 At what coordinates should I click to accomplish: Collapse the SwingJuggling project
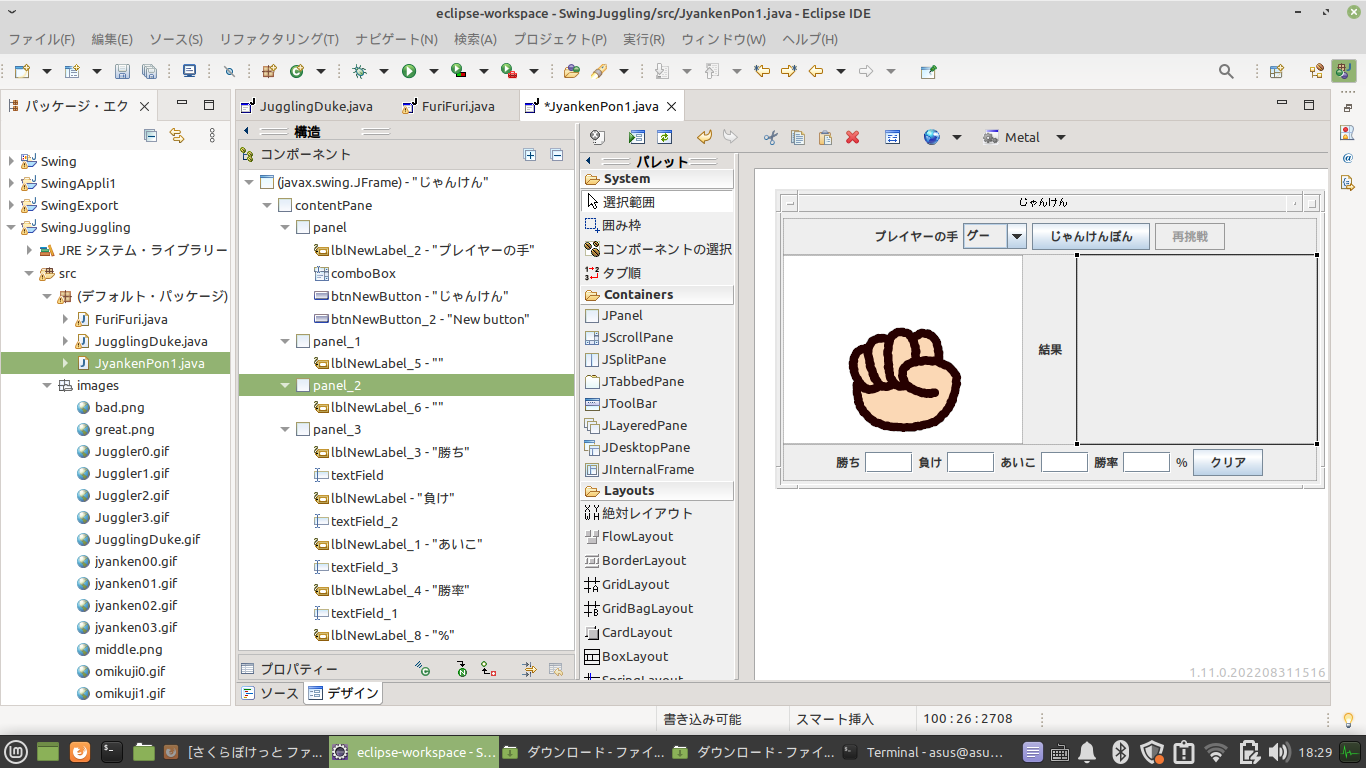coord(11,227)
